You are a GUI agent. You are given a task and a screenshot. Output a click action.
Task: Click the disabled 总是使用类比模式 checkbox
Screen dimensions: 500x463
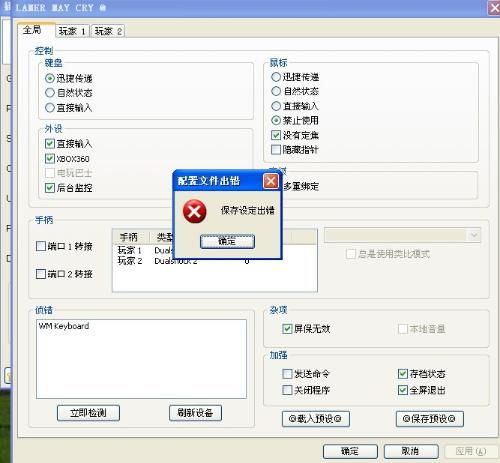click(351, 254)
